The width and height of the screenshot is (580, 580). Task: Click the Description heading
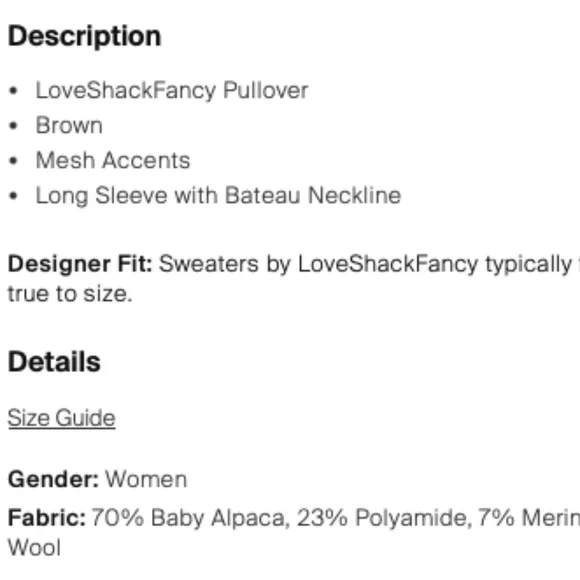(84, 37)
